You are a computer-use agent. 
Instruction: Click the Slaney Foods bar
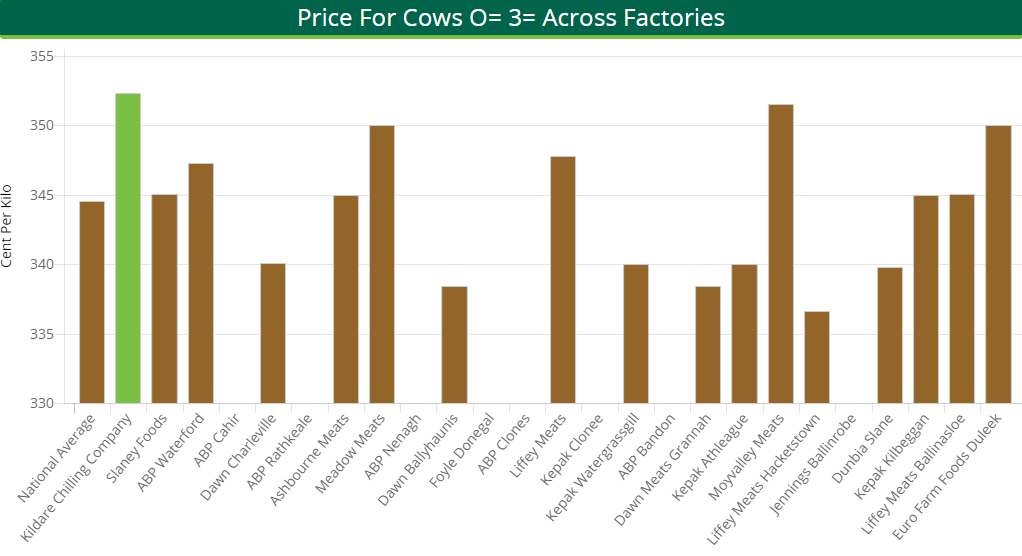(x=164, y=299)
